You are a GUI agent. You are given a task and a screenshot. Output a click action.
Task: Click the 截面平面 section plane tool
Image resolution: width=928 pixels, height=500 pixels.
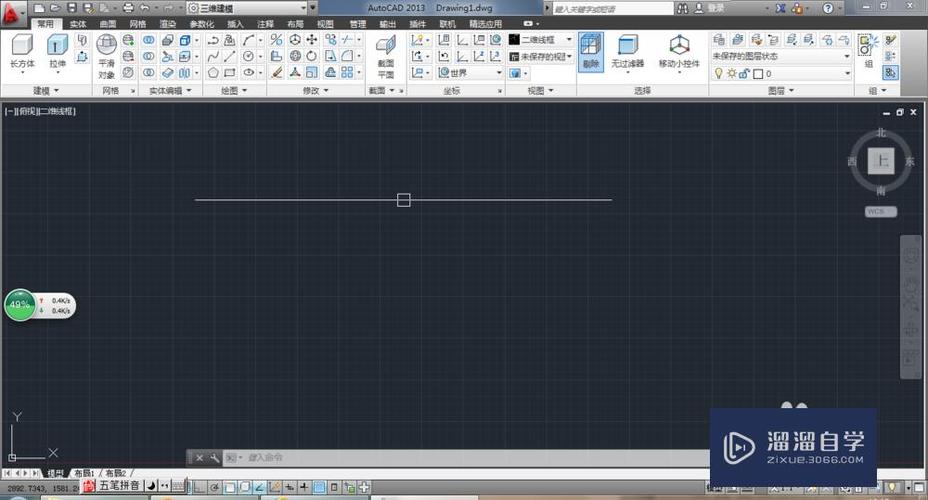click(x=386, y=57)
